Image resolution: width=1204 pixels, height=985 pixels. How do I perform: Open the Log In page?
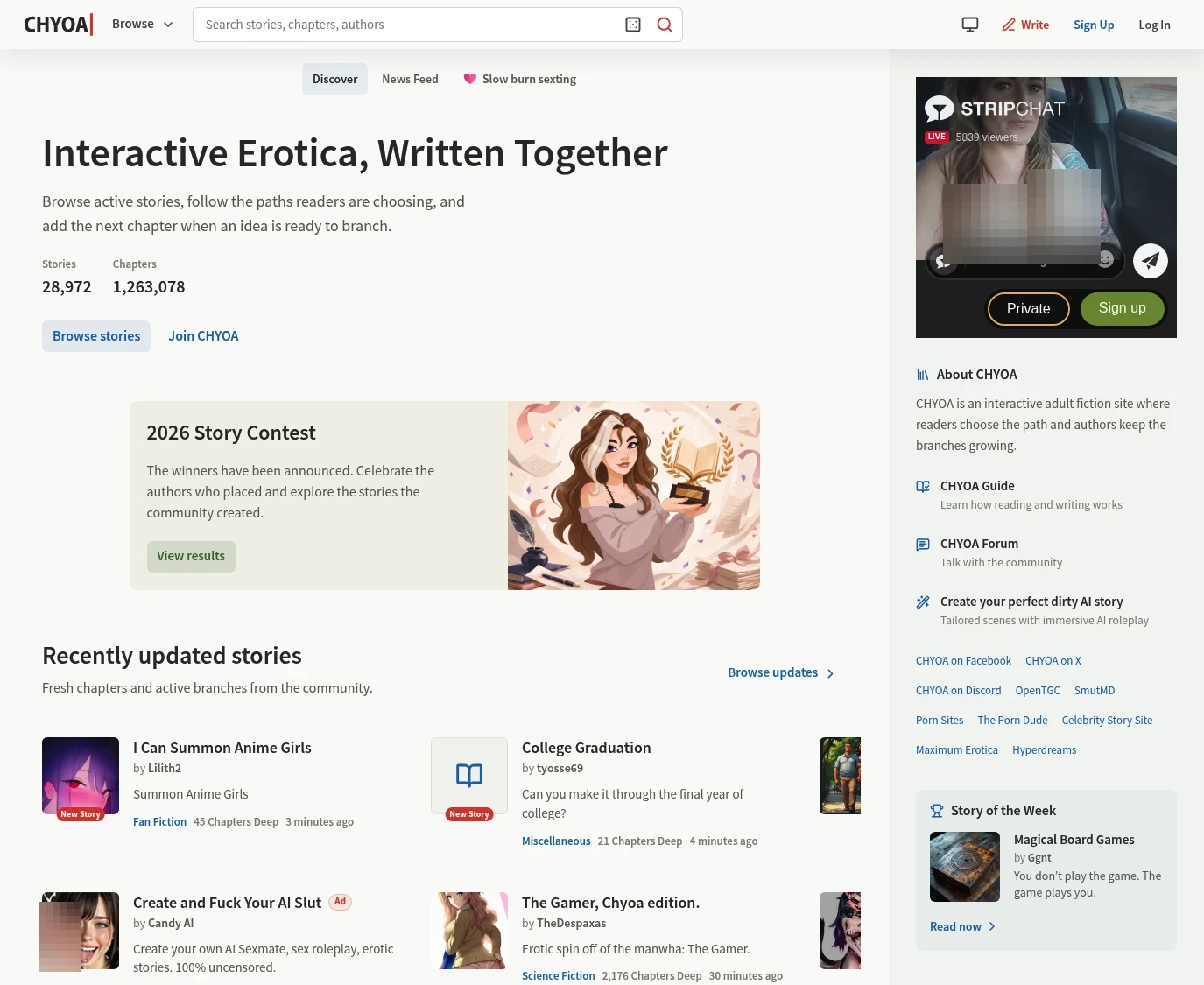[x=1154, y=25]
